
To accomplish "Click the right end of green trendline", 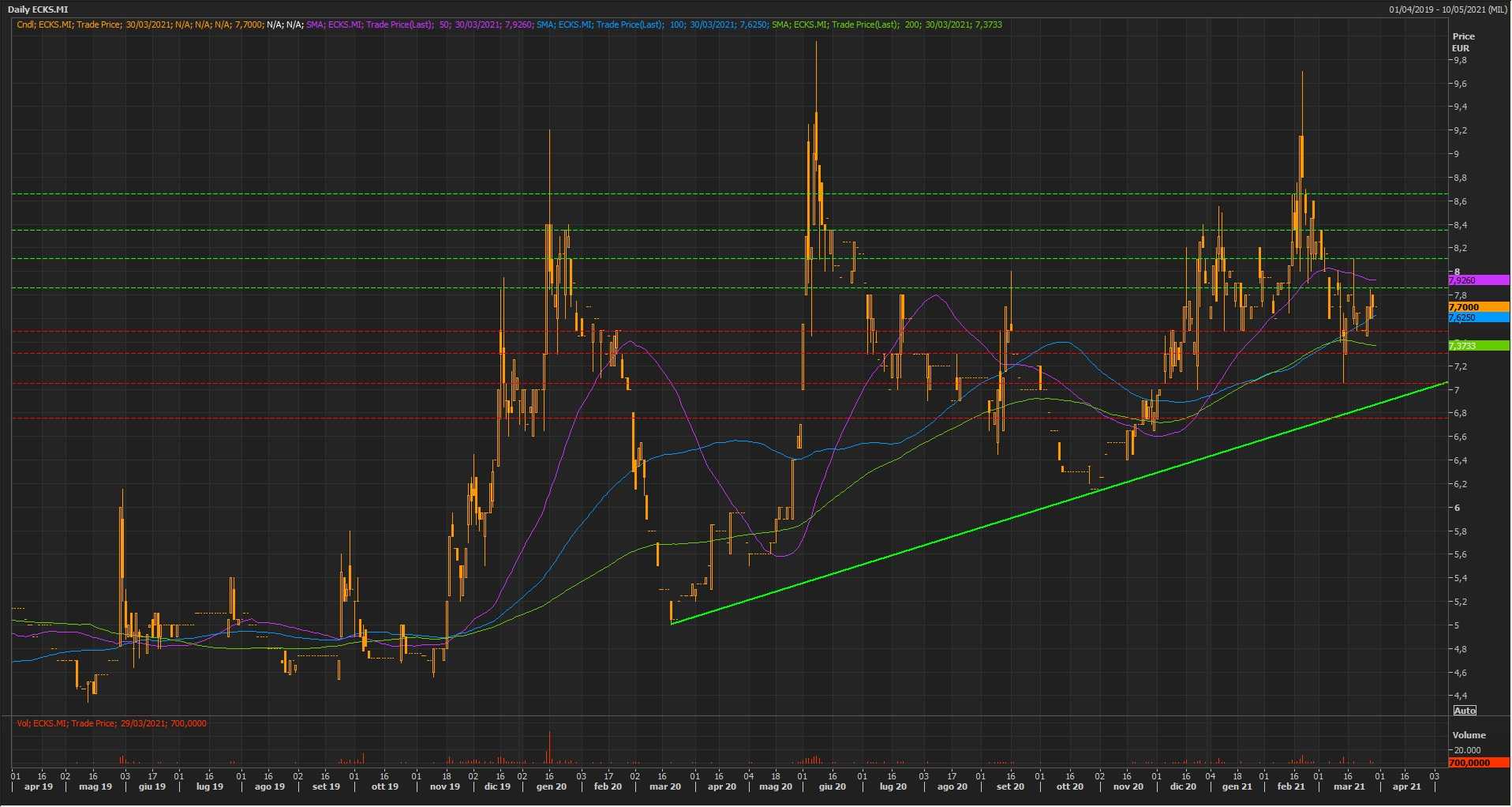I will 1447,383.
